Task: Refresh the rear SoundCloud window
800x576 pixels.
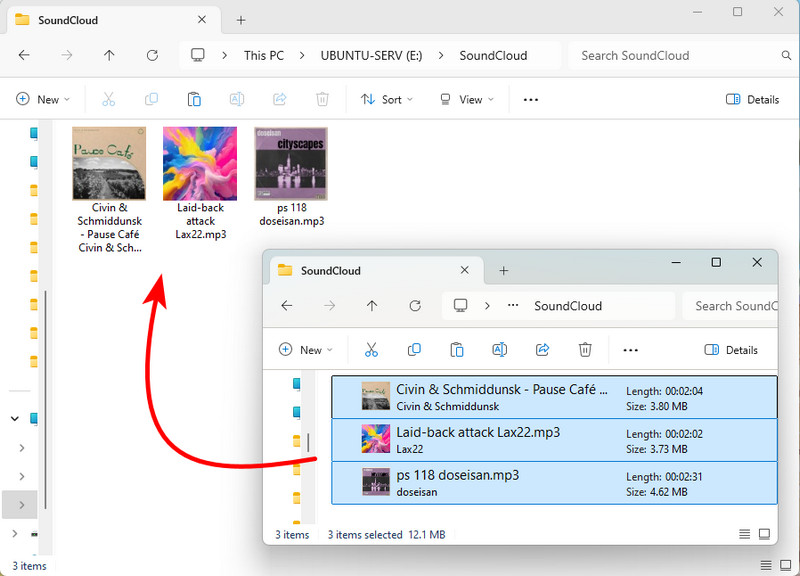Action: coord(152,55)
